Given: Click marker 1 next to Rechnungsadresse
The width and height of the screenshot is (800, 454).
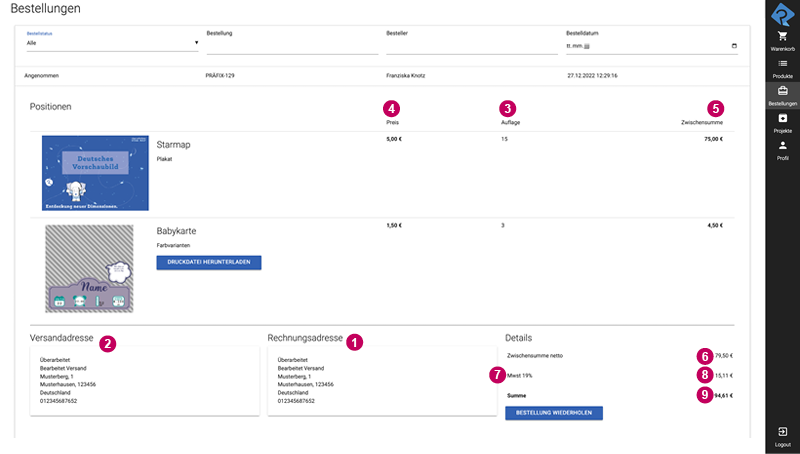Looking at the screenshot, I should point(354,341).
